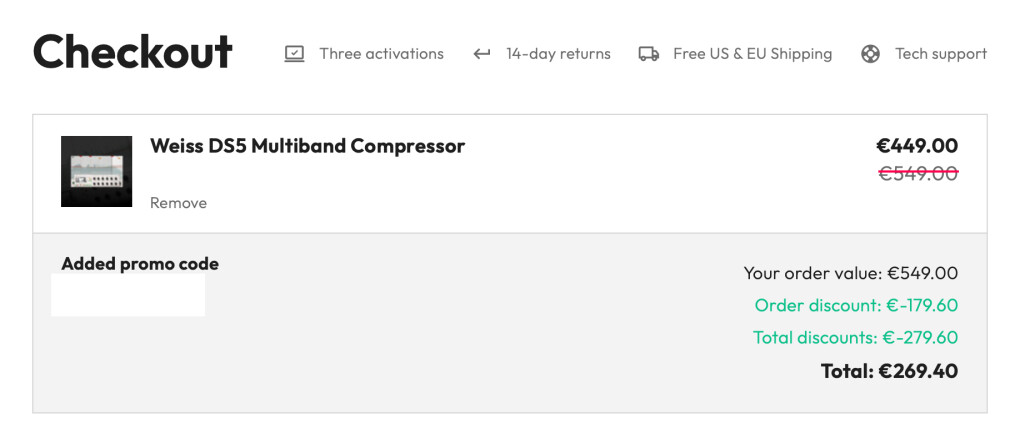Focus the white promo code field
1020x434 pixels.
pos(128,295)
